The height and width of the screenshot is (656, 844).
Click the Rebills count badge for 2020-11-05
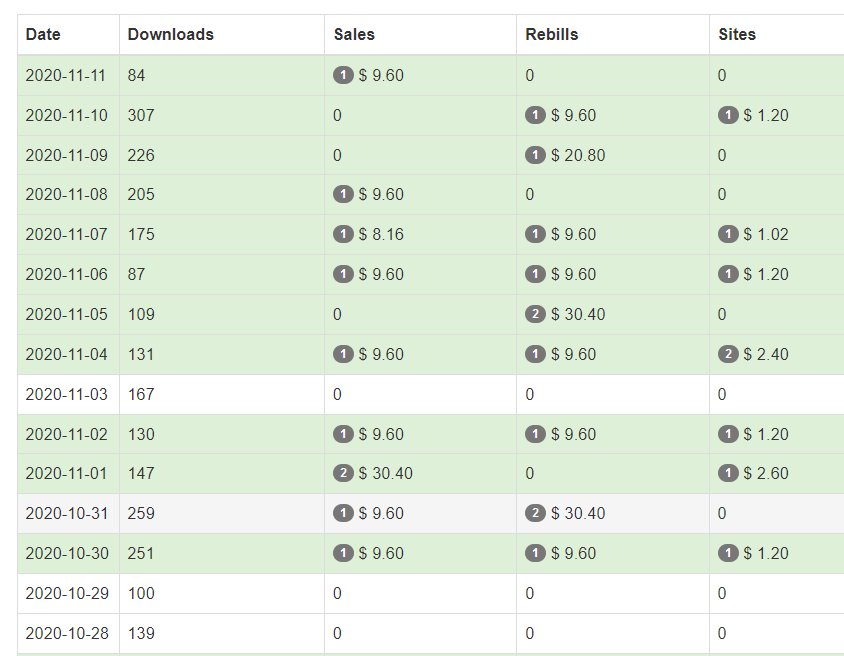click(x=535, y=314)
